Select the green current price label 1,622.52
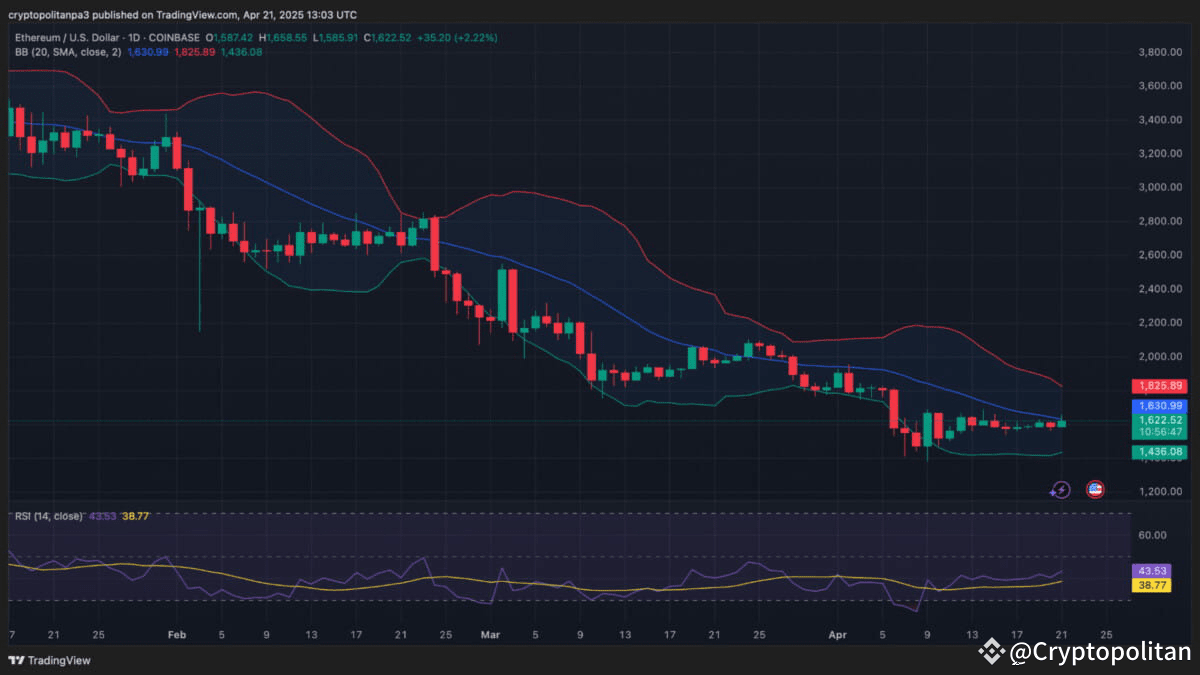The image size is (1200, 675). tap(1161, 421)
